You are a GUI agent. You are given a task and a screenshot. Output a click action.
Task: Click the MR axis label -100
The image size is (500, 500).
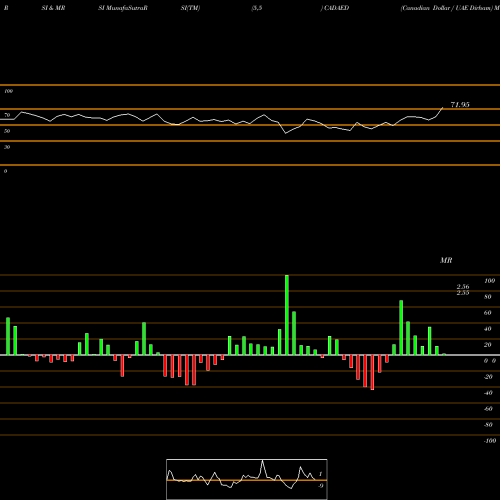[490, 441]
